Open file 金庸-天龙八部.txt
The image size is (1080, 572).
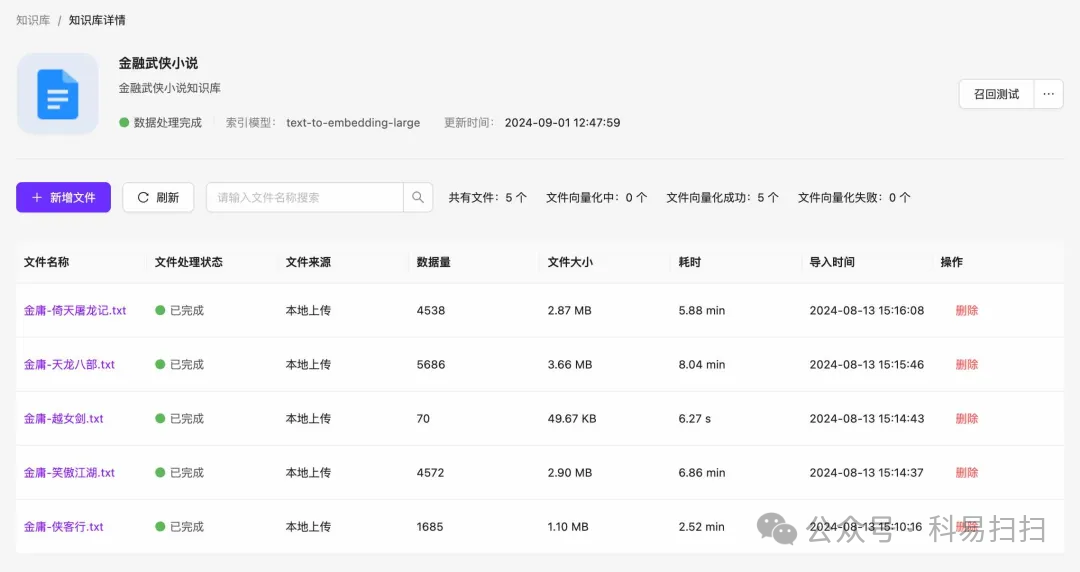(x=69, y=365)
